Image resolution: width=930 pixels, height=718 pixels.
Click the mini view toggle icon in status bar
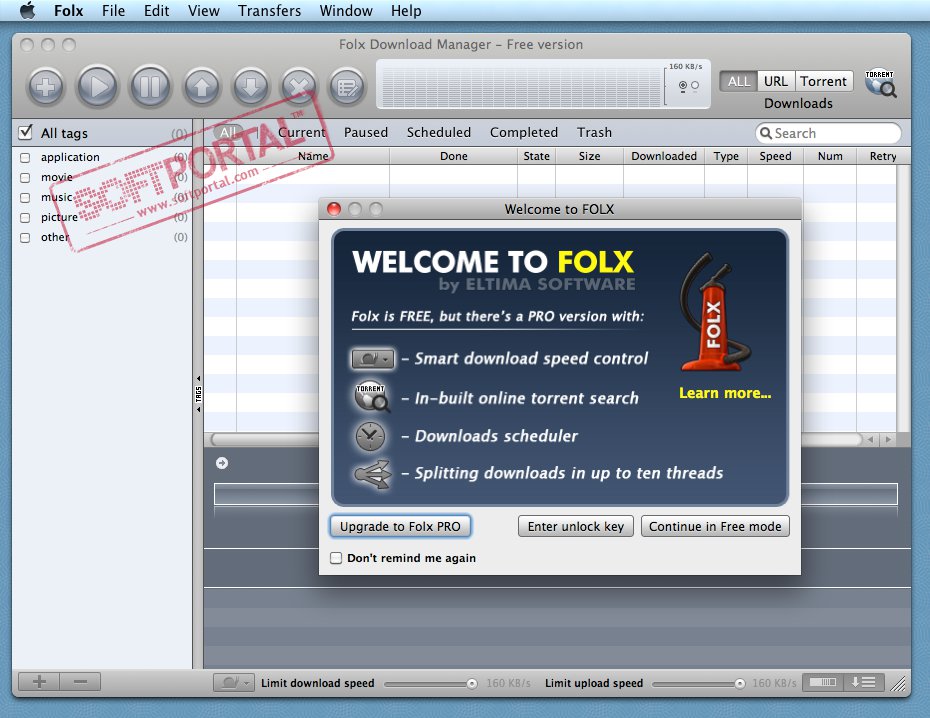click(x=823, y=682)
